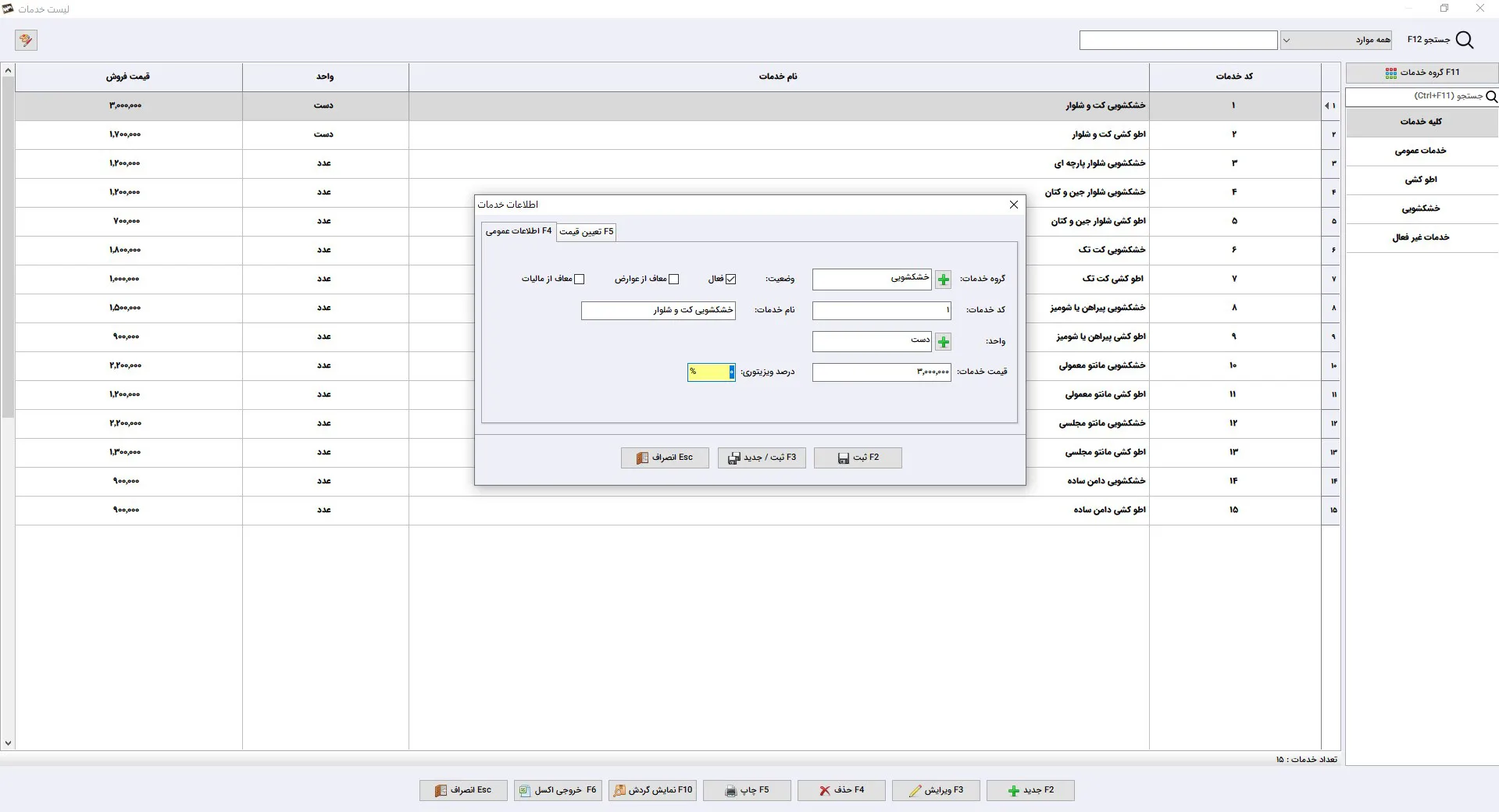Click the F12 search magnifier icon
1499x812 pixels.
1465,40
